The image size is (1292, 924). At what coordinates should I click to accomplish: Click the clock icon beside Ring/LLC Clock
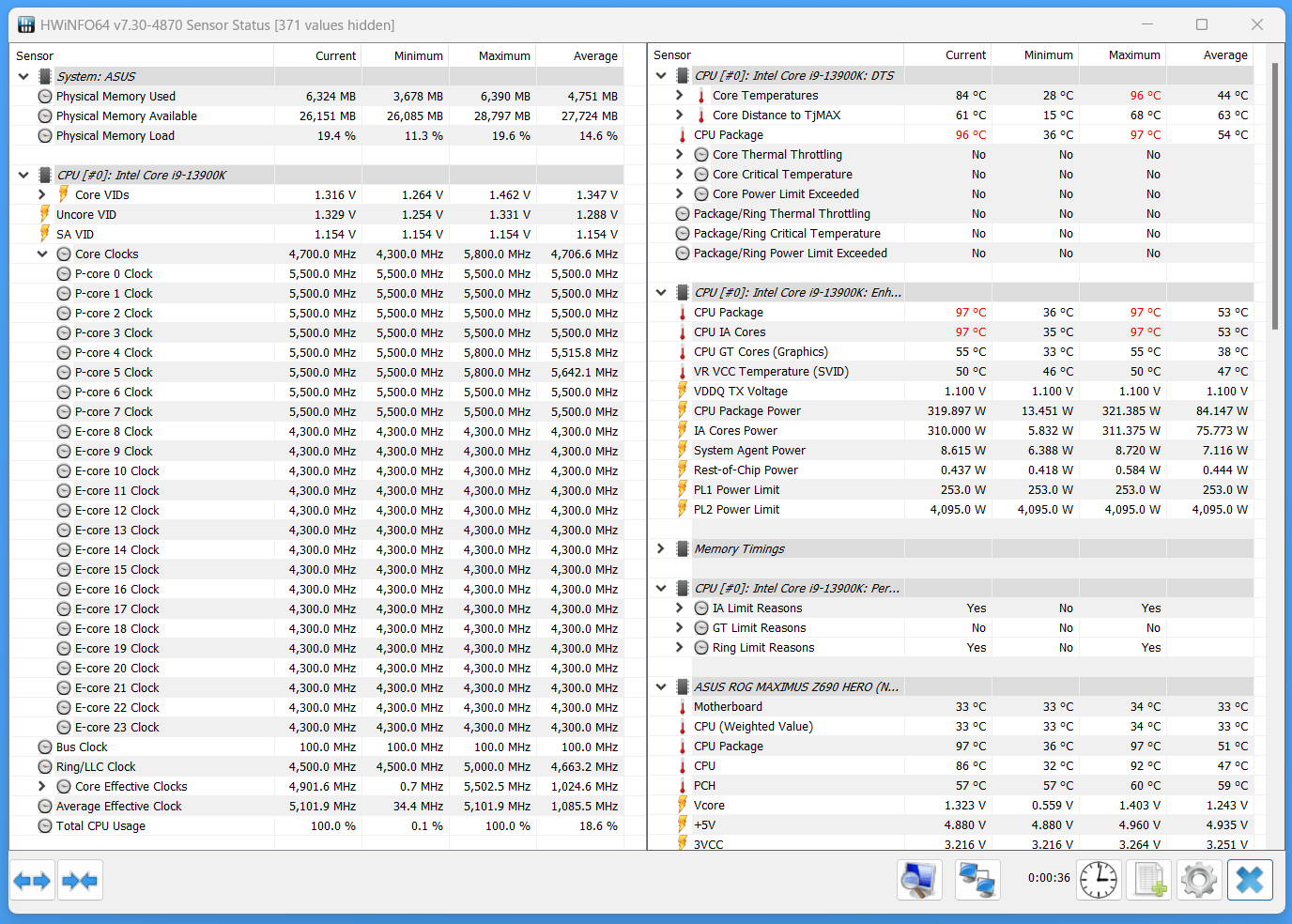pyautogui.click(x=44, y=767)
